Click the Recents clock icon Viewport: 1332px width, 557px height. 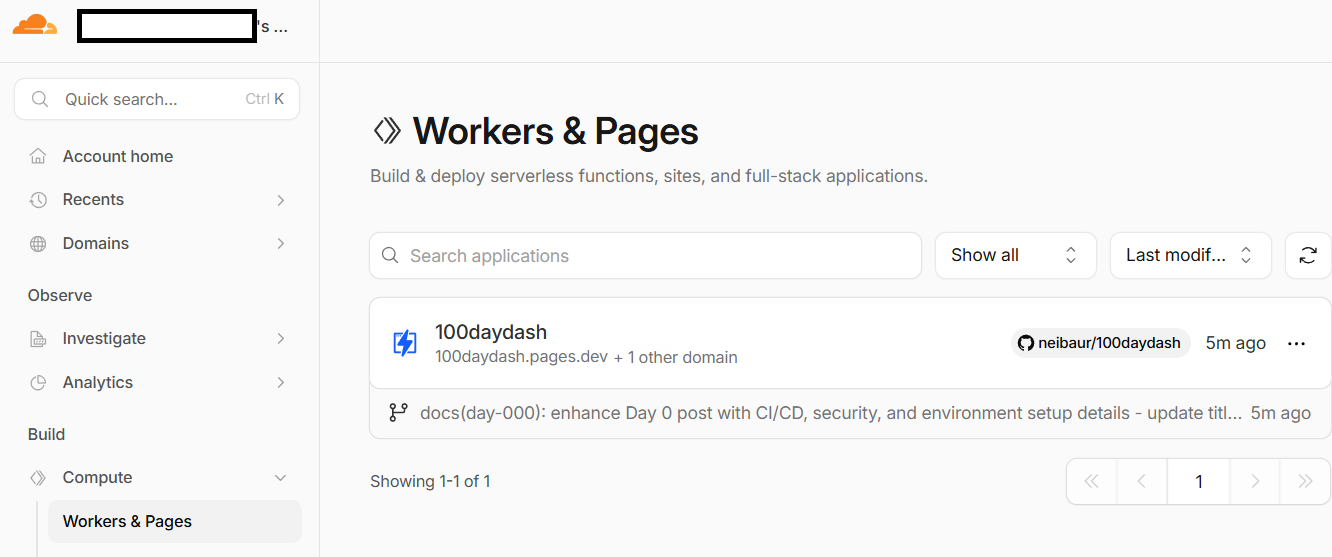point(38,200)
